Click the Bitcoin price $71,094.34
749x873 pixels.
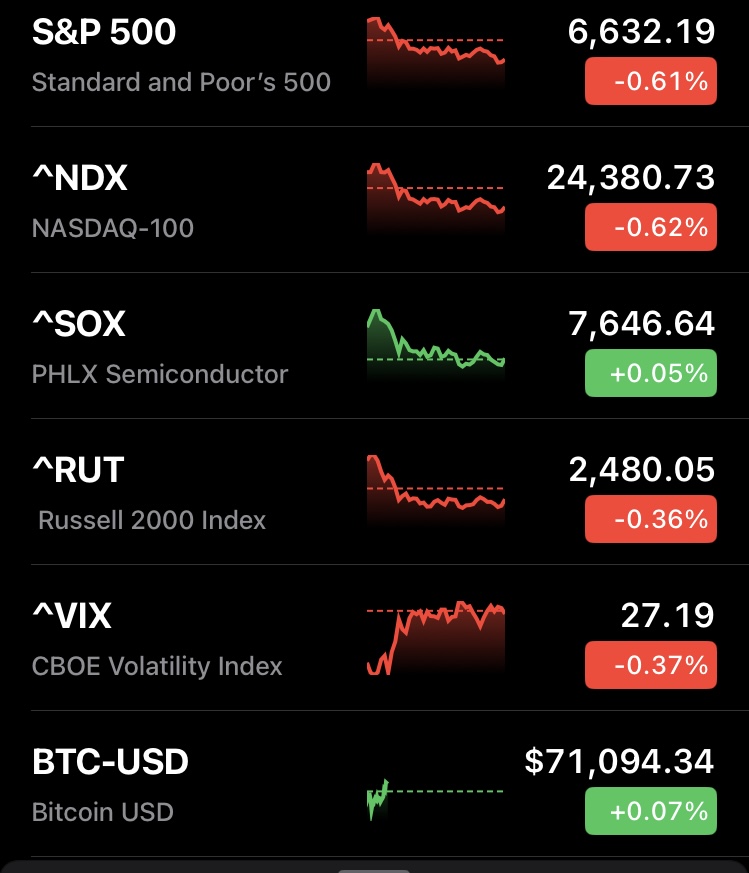pyautogui.click(x=620, y=763)
